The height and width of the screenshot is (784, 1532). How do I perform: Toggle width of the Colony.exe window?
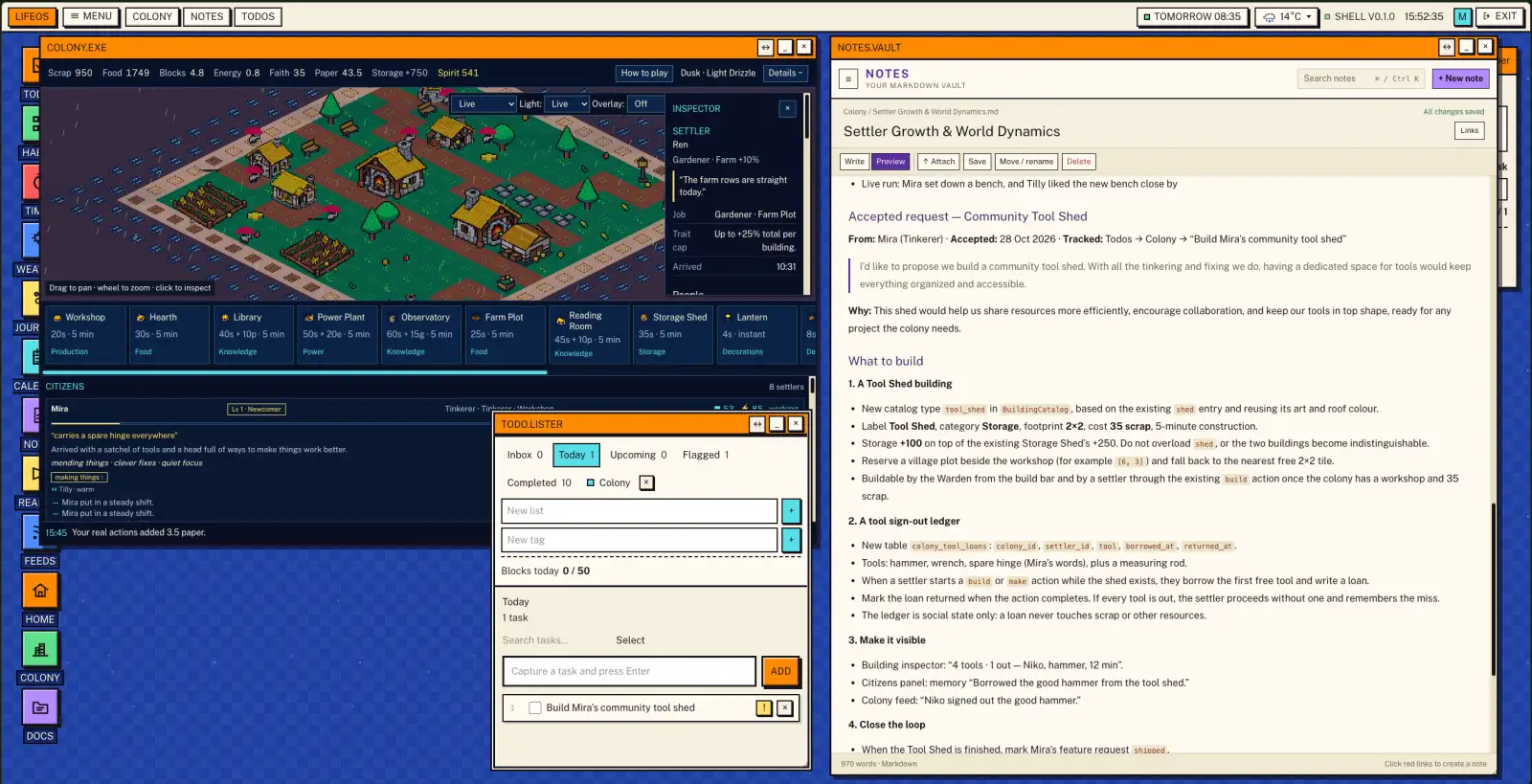[765, 47]
